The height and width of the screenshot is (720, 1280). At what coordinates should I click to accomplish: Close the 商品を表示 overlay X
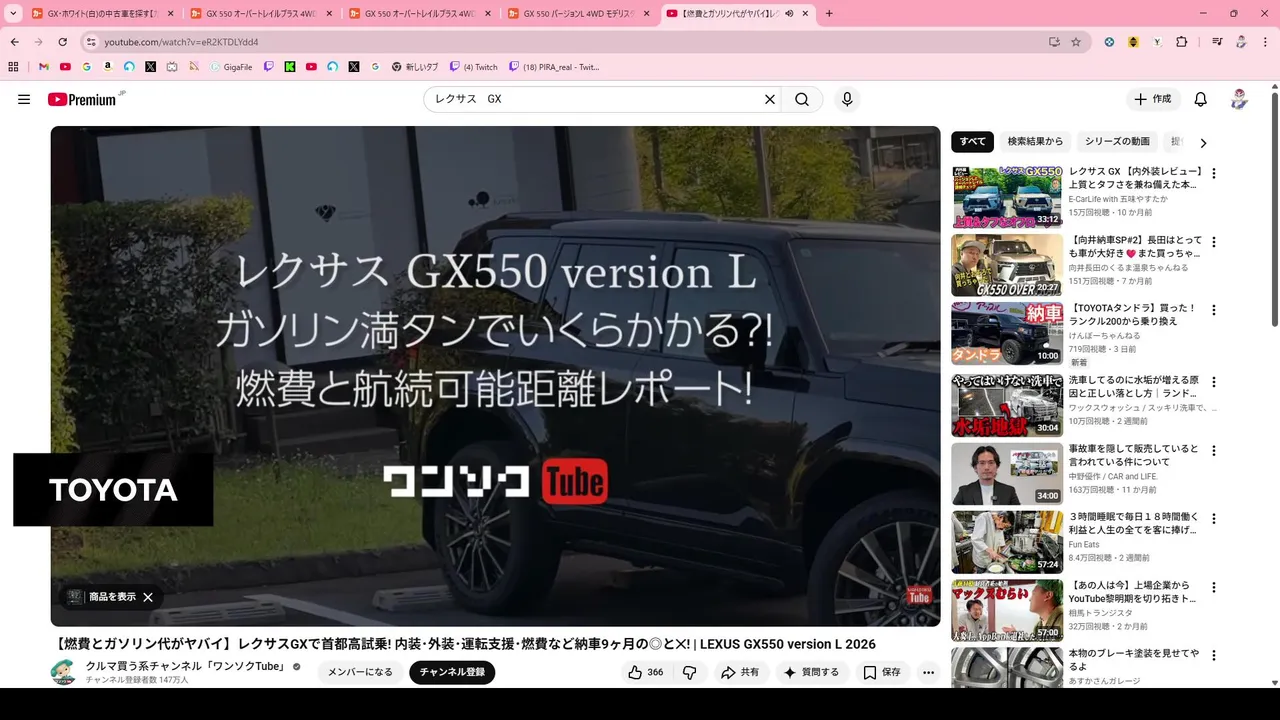[148, 597]
